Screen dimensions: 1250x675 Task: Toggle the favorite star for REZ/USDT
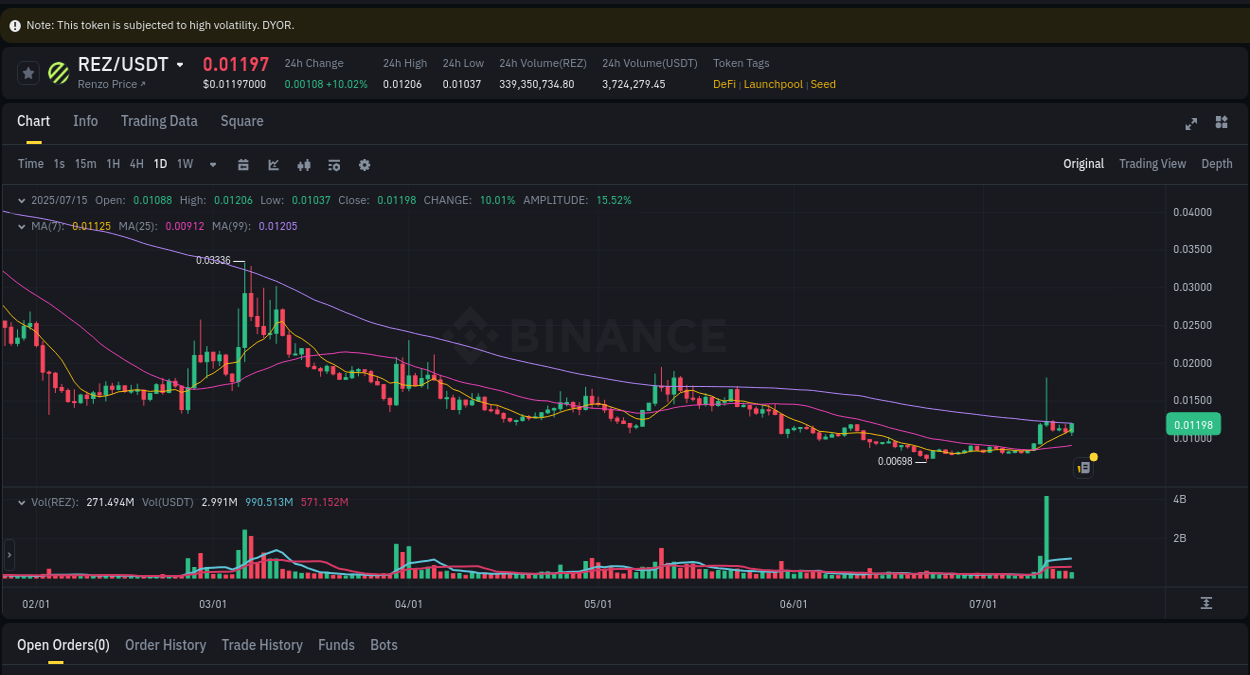[x=28, y=72]
